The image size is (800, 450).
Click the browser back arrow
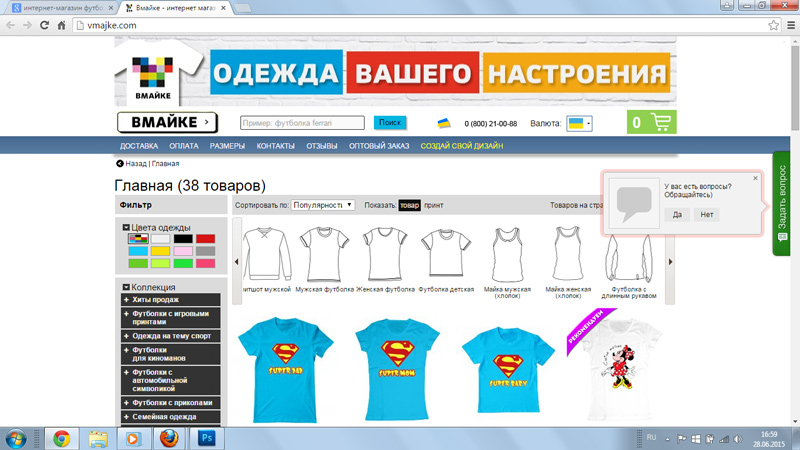point(10,25)
